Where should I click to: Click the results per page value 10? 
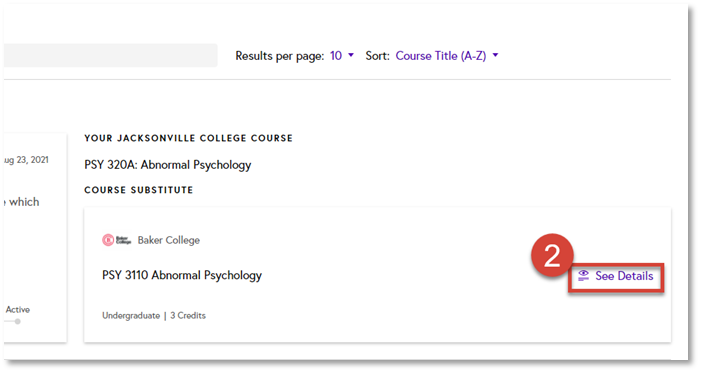pyautogui.click(x=336, y=55)
